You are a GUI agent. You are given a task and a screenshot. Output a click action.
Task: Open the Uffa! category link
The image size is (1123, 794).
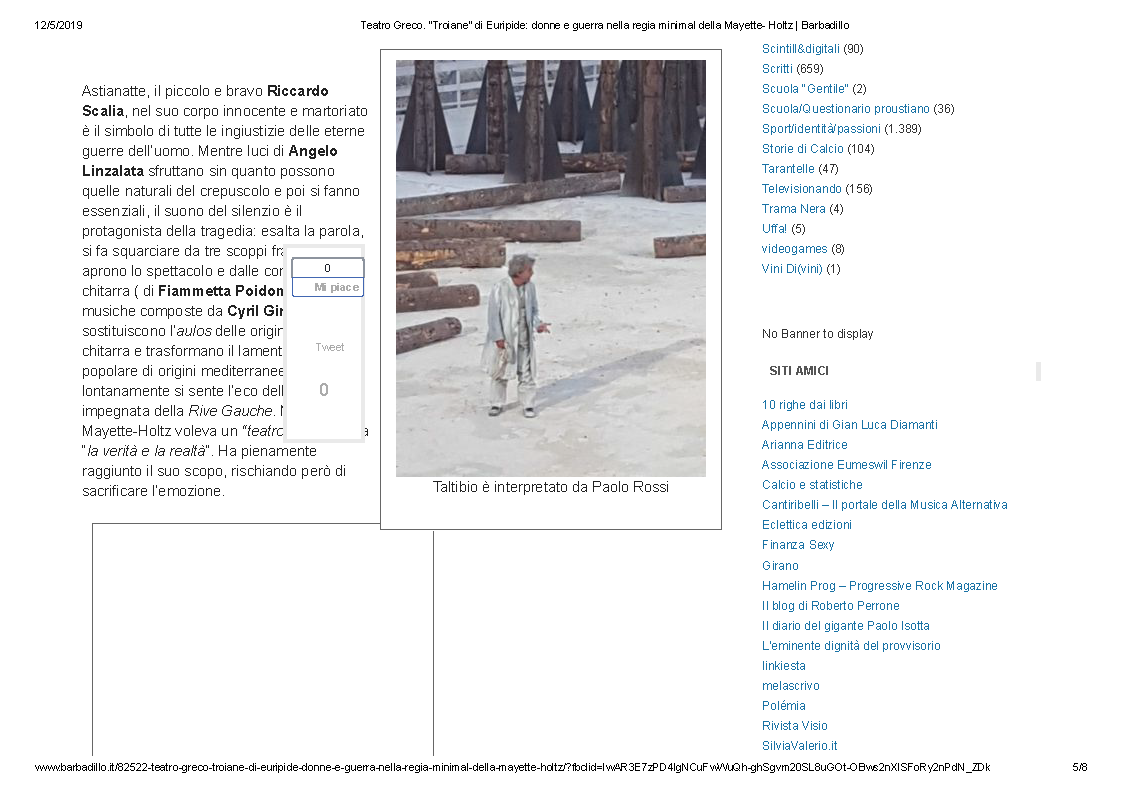[774, 229]
